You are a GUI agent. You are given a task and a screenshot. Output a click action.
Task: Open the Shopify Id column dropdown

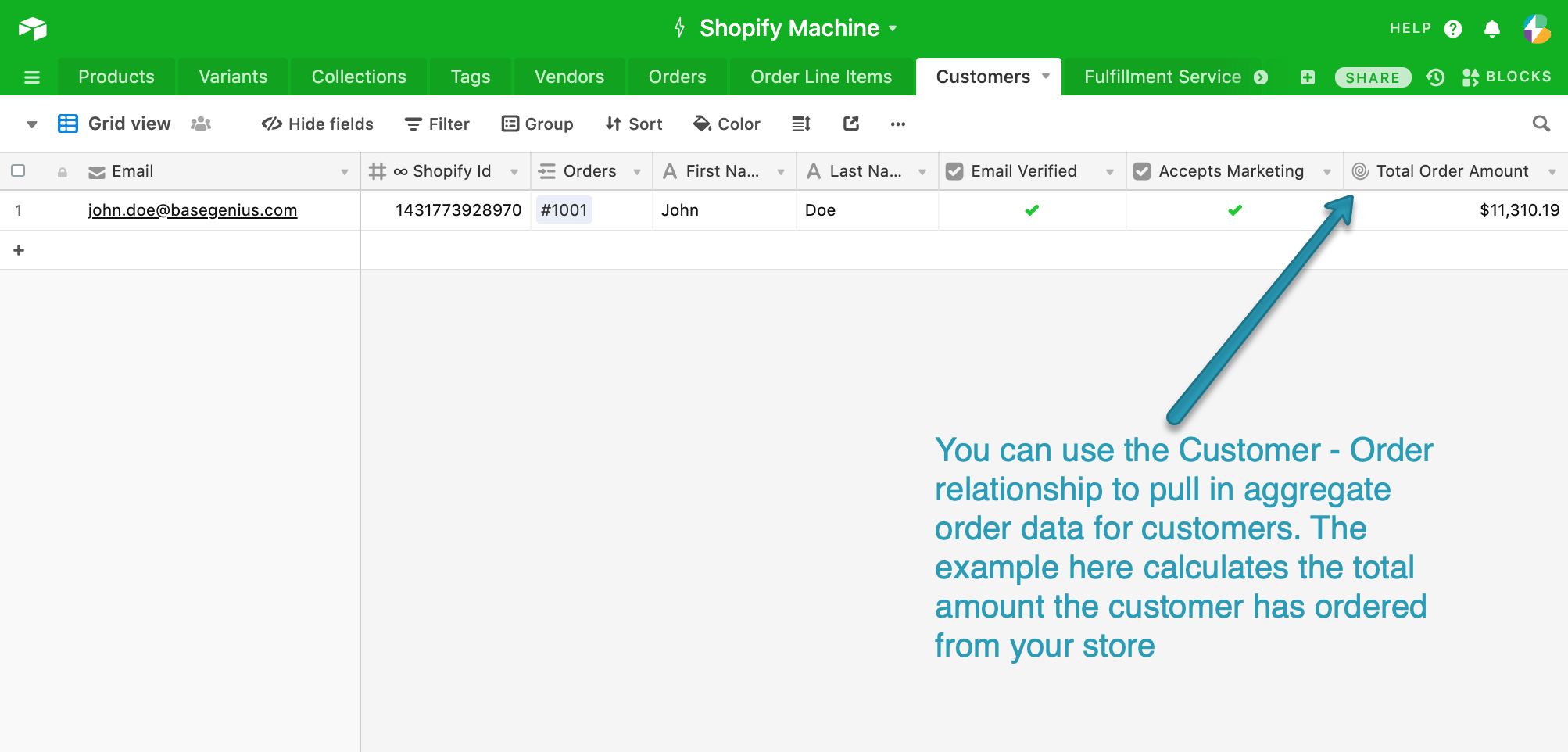tap(514, 172)
